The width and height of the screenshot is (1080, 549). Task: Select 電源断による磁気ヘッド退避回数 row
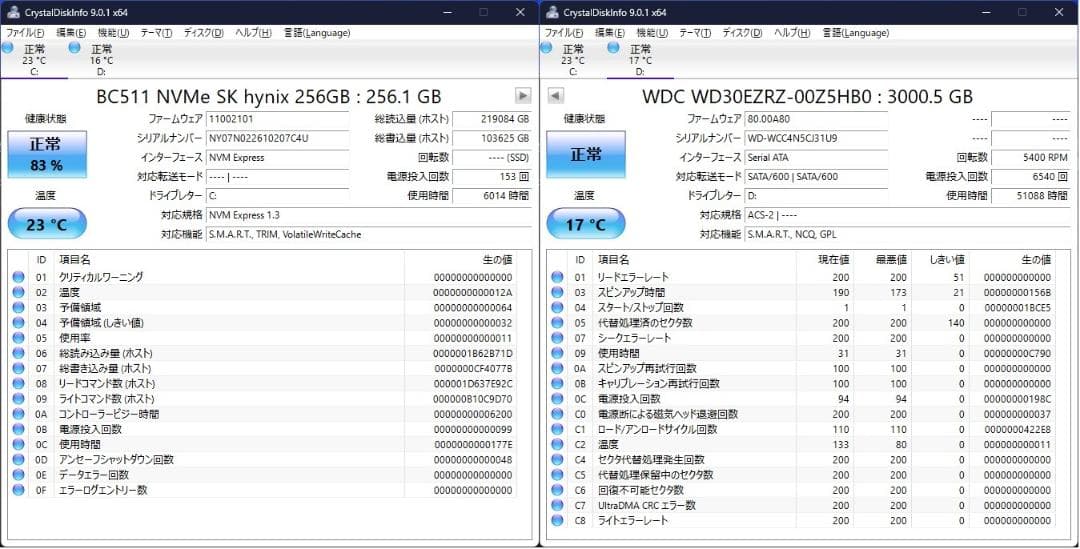(802, 414)
